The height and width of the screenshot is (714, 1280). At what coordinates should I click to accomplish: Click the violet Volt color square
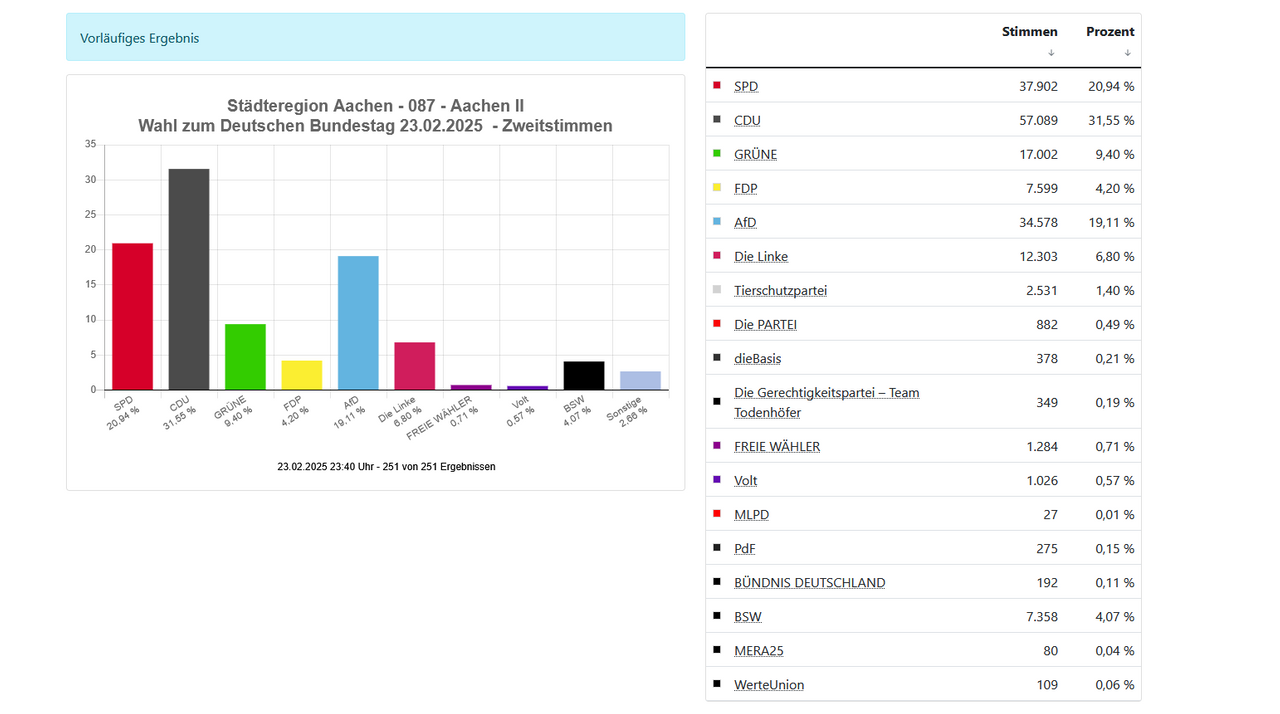click(x=717, y=480)
